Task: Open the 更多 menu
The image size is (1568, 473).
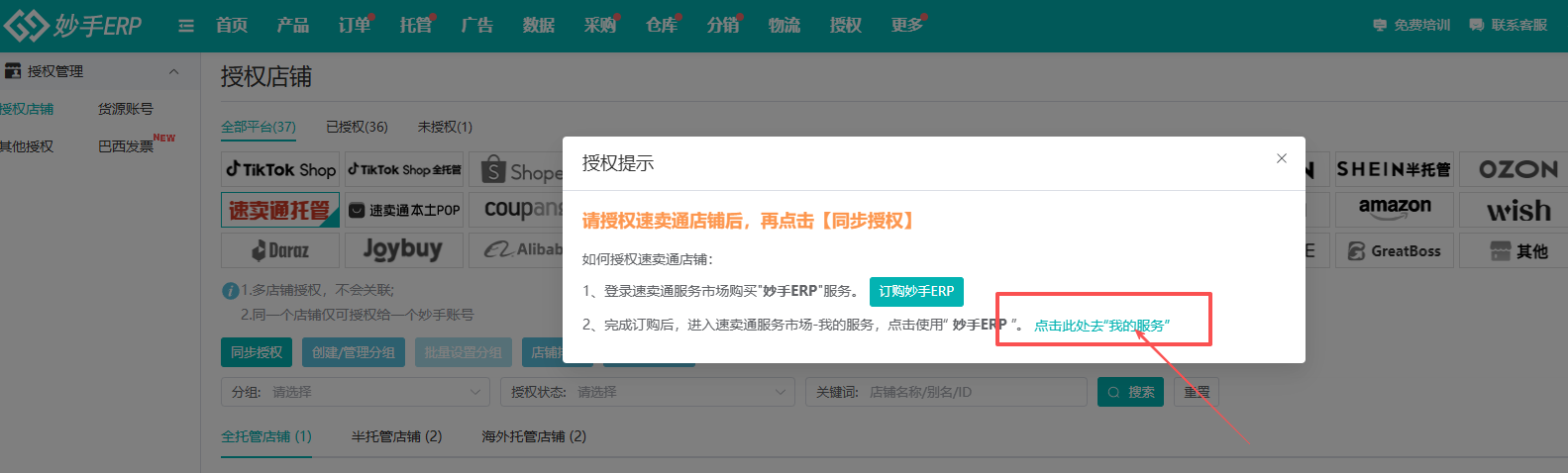Action: tap(907, 26)
